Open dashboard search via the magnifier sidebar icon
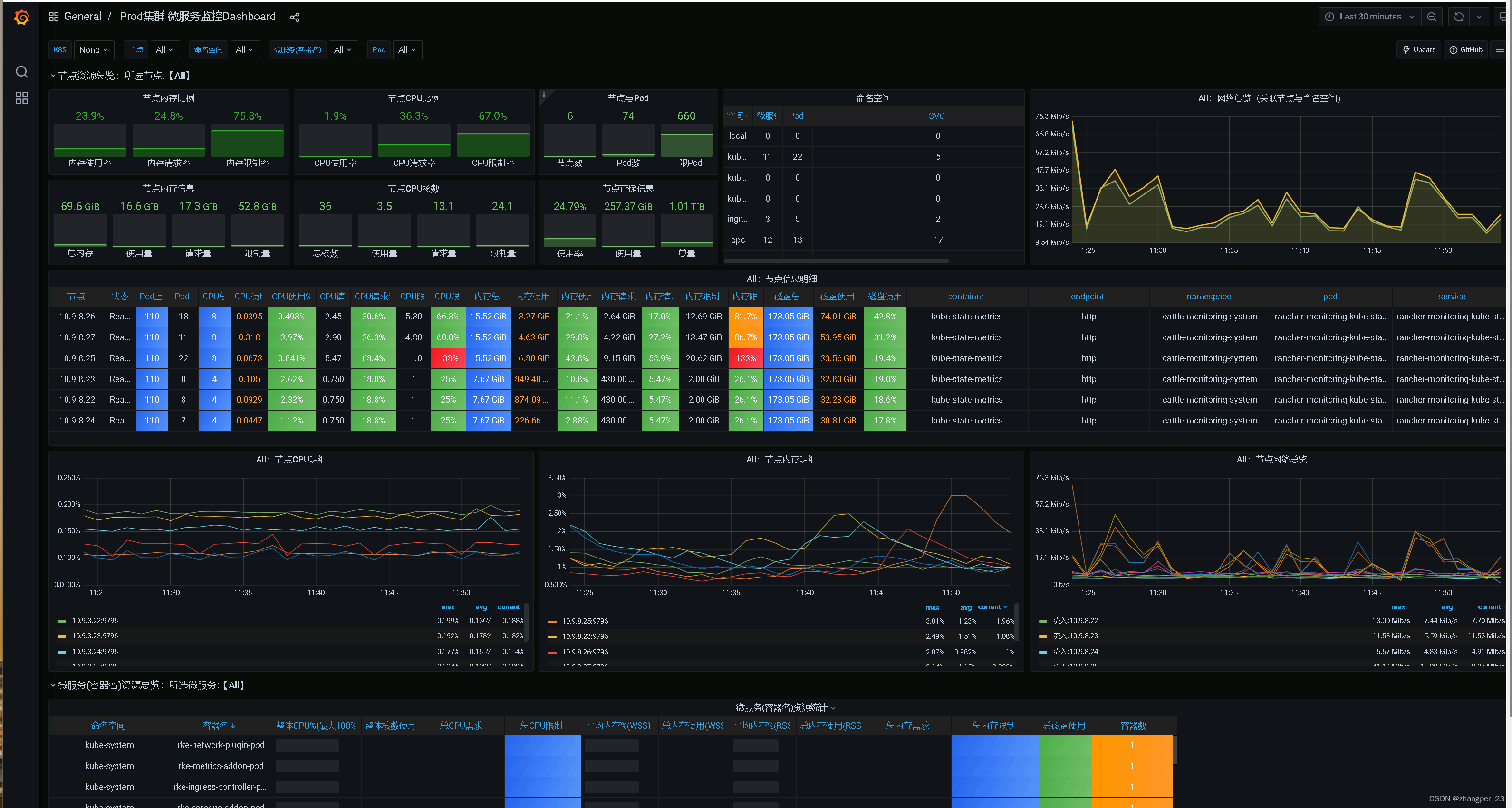1512x808 pixels. coord(21,72)
